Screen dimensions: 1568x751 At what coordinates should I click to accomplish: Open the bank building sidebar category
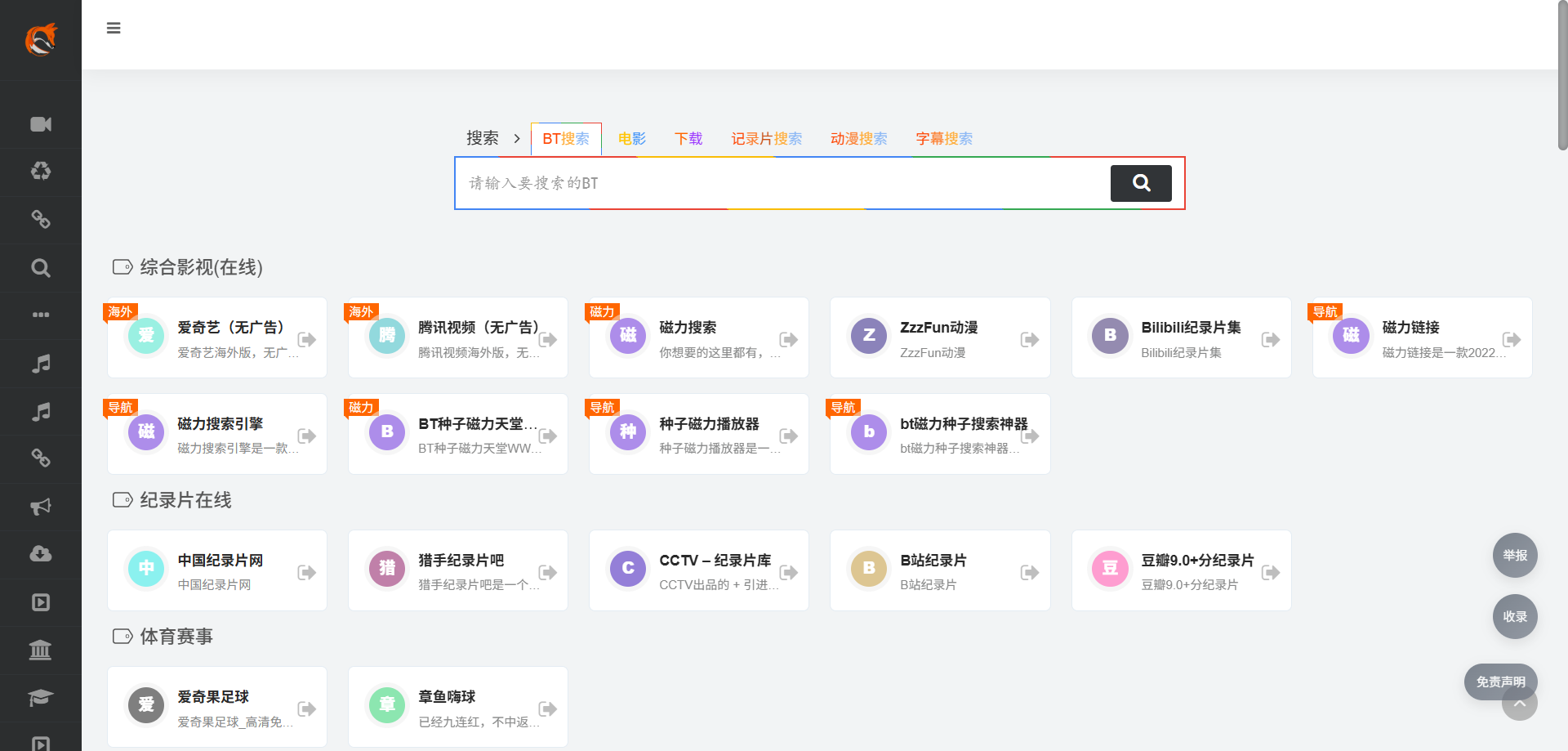(x=41, y=650)
